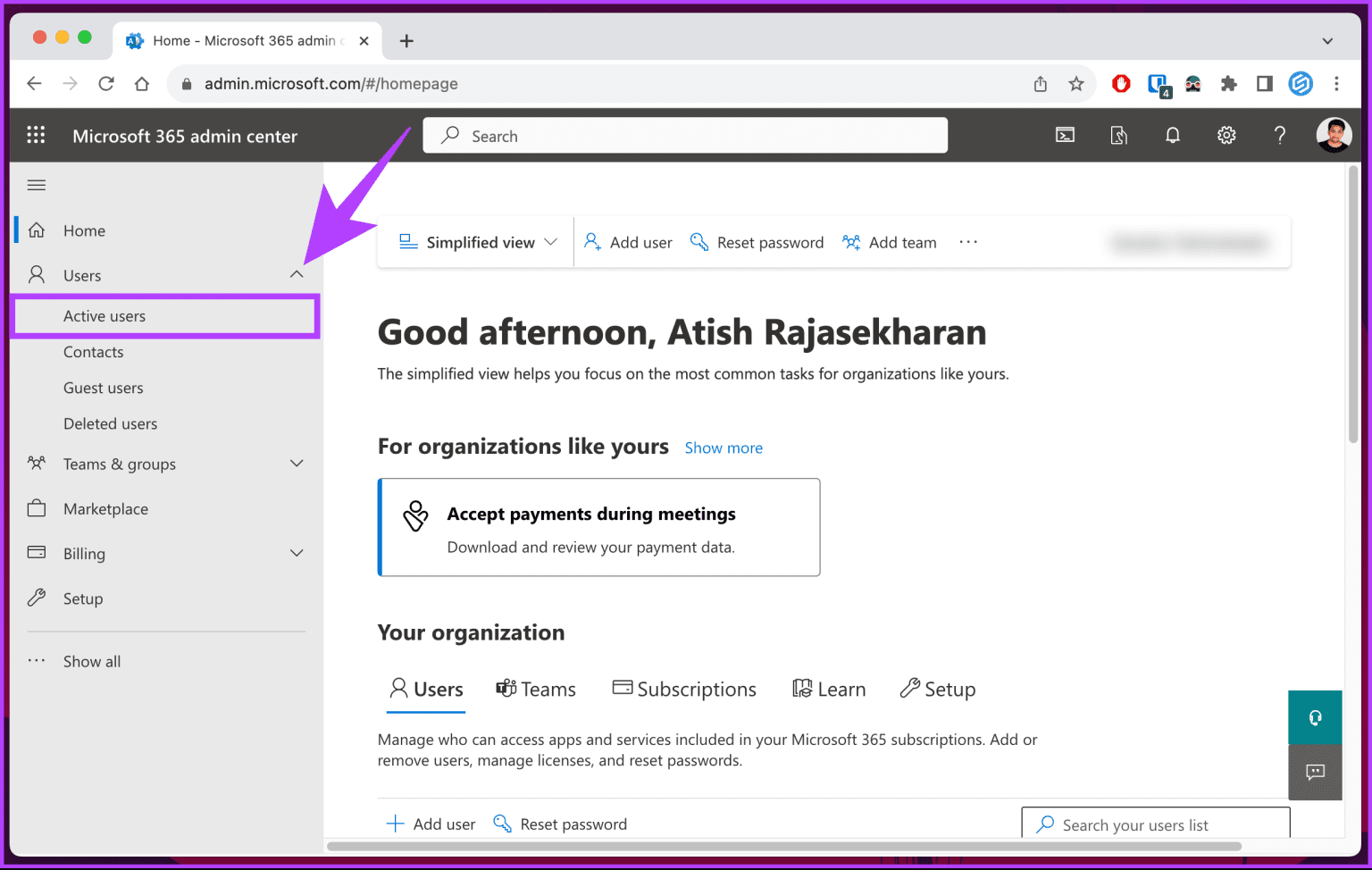Click the Show more link
The height and width of the screenshot is (870, 1372).
[724, 448]
